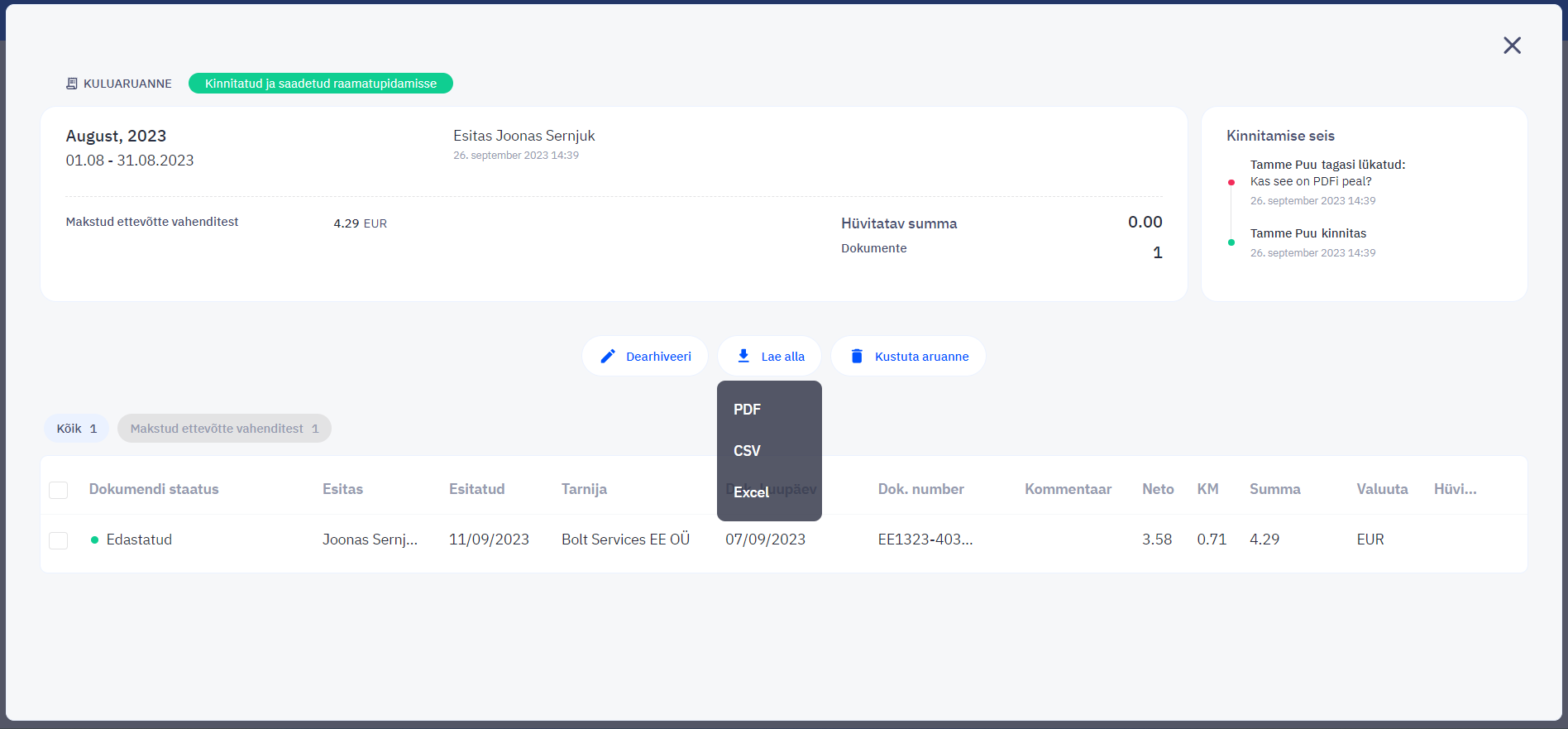Choose Excel from the download menu
This screenshot has height=729, width=1568.
coord(769,492)
